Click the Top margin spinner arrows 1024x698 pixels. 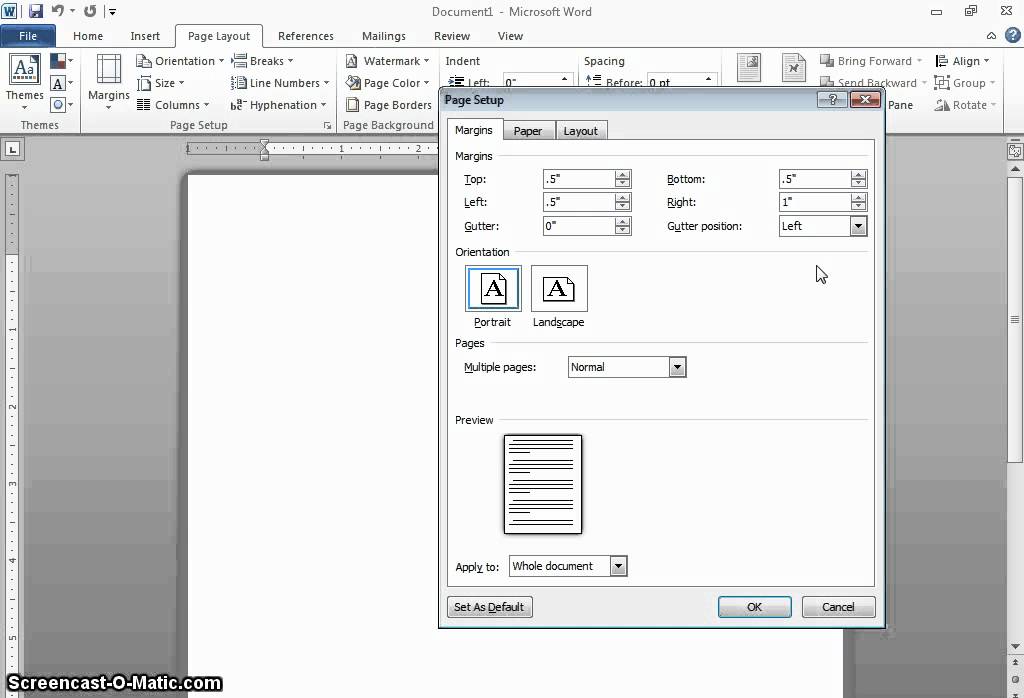(623, 179)
